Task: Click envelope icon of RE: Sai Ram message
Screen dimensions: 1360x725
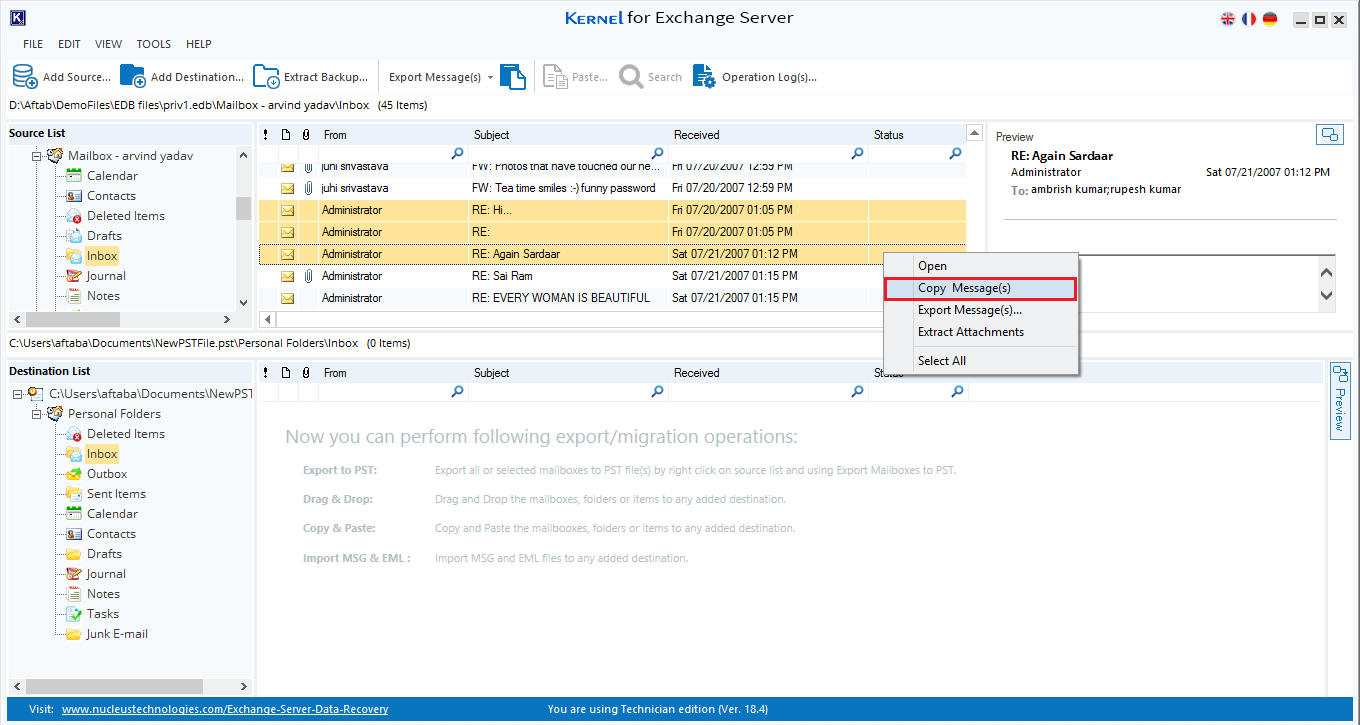Action: click(x=287, y=276)
